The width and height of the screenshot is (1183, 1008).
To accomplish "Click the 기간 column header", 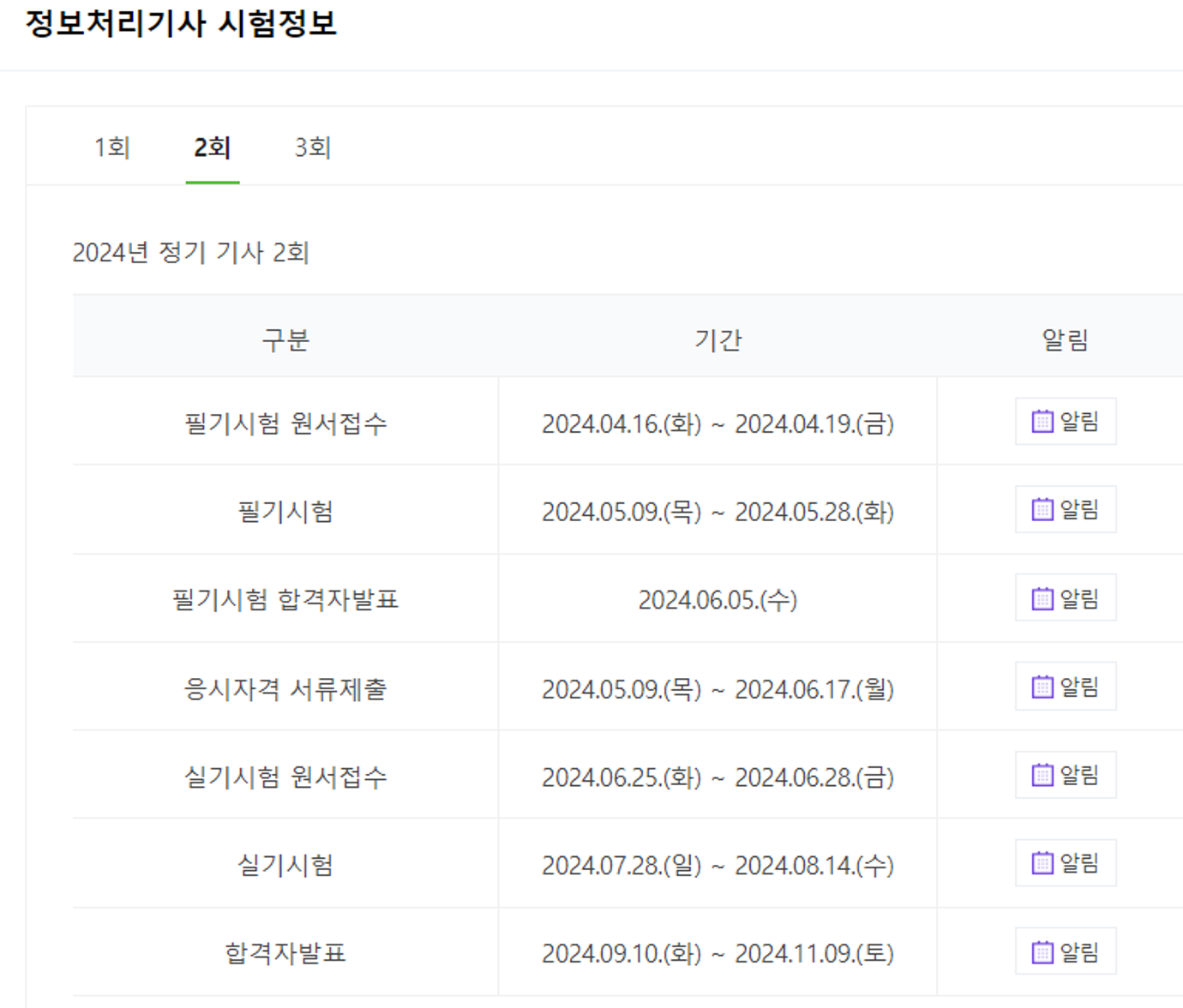I will 718,340.
